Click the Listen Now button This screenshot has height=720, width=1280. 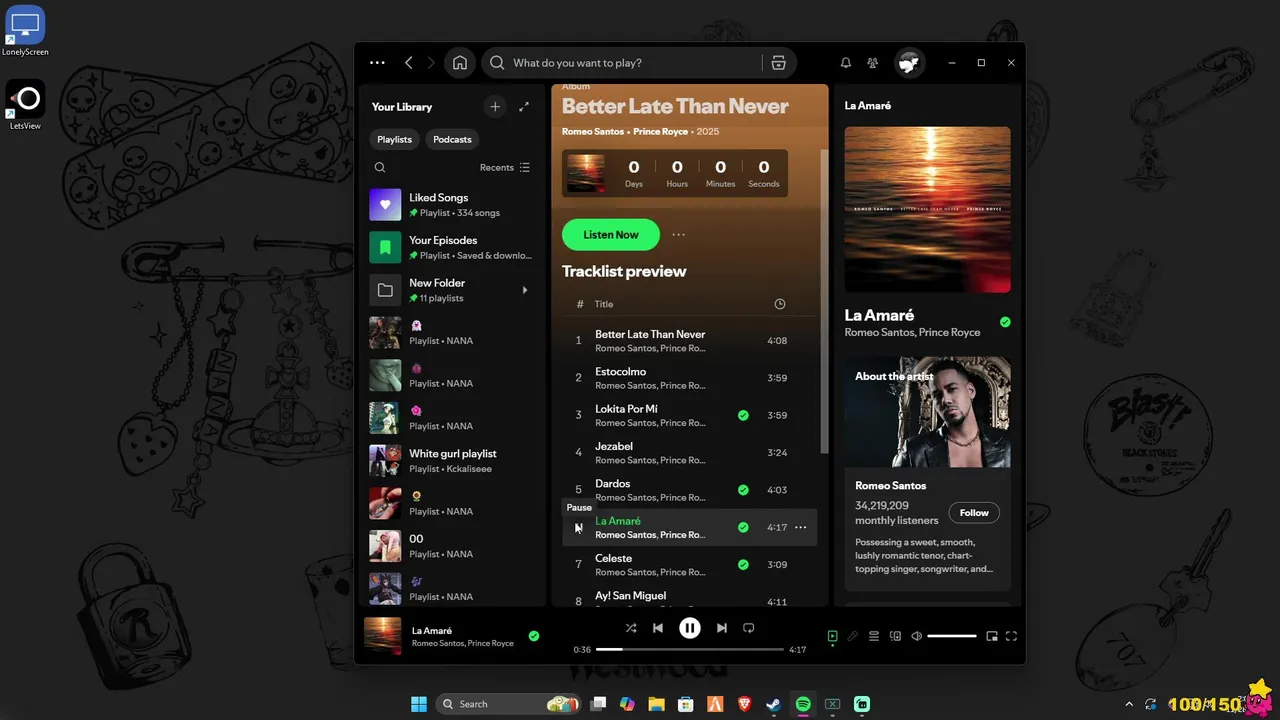[x=611, y=235]
